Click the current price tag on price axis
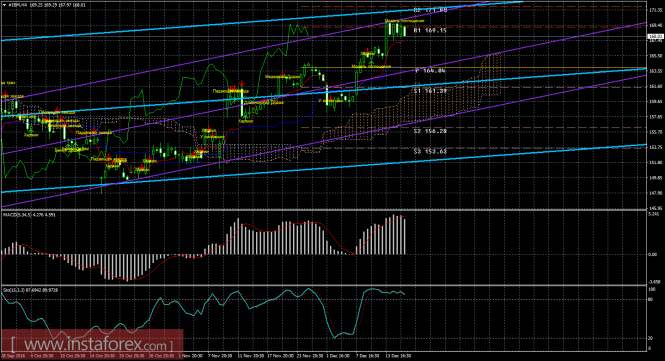 [x=655, y=37]
